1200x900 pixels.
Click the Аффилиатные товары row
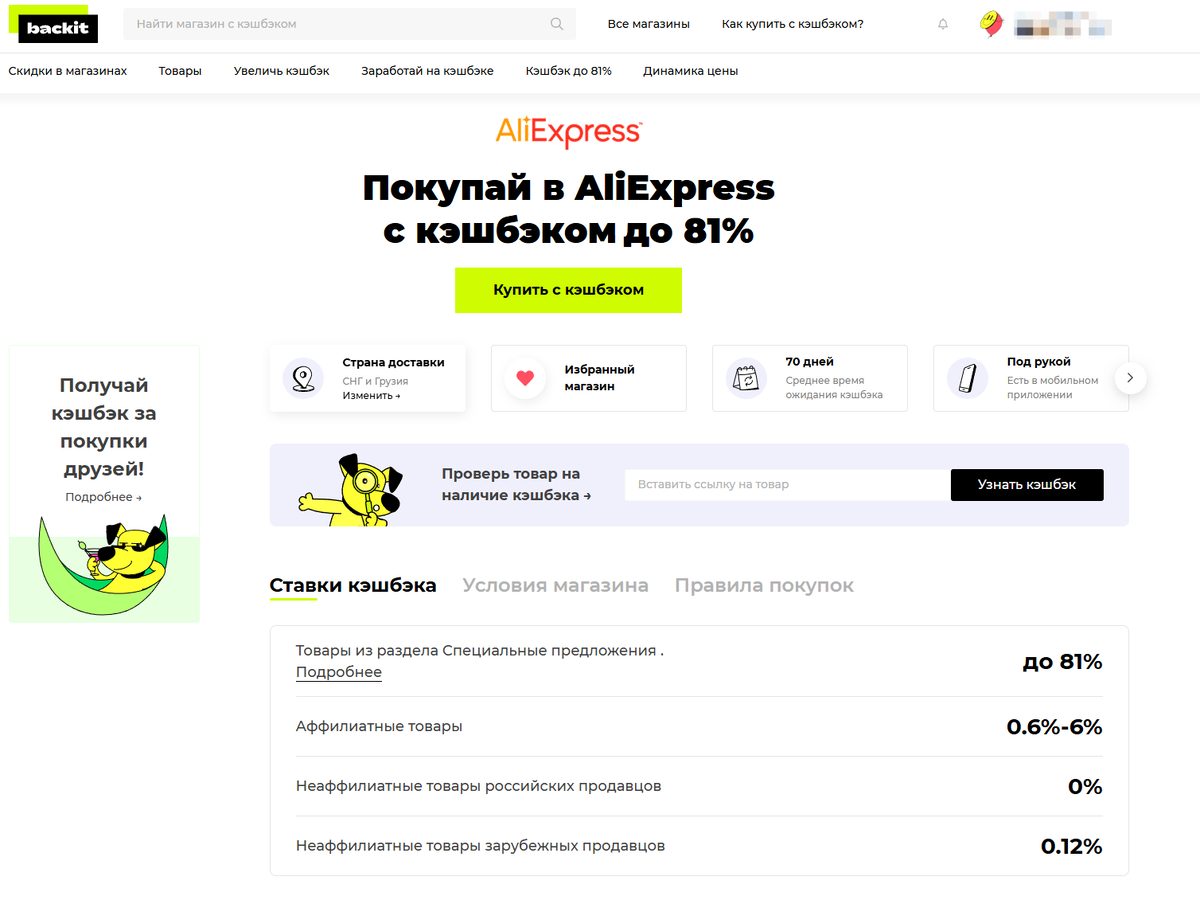click(699, 727)
